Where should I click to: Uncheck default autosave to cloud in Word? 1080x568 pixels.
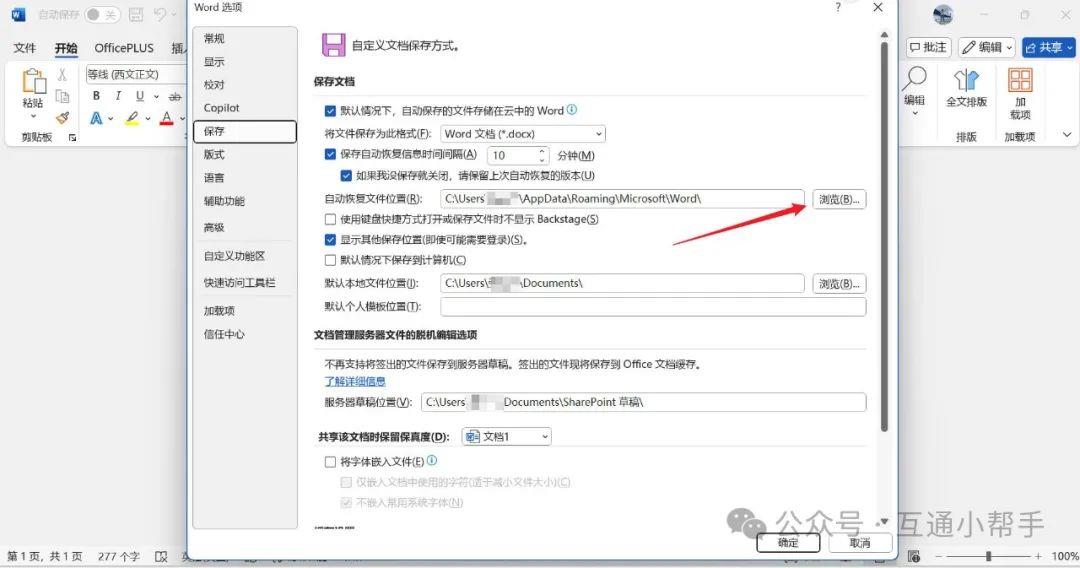coord(331,111)
